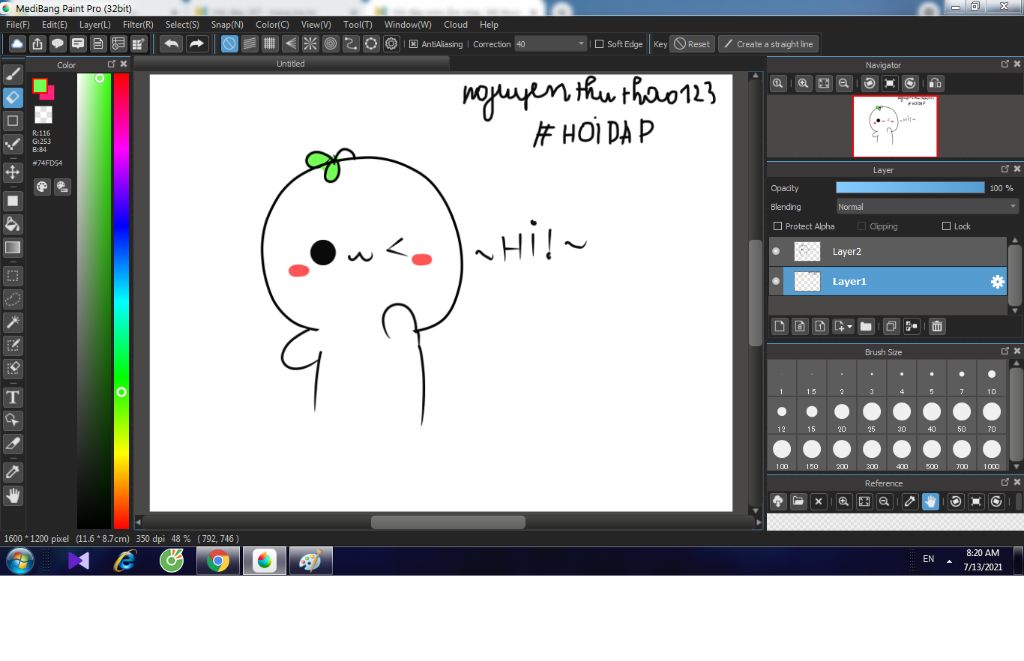Select the Move tool
1024x661 pixels.
12,172
